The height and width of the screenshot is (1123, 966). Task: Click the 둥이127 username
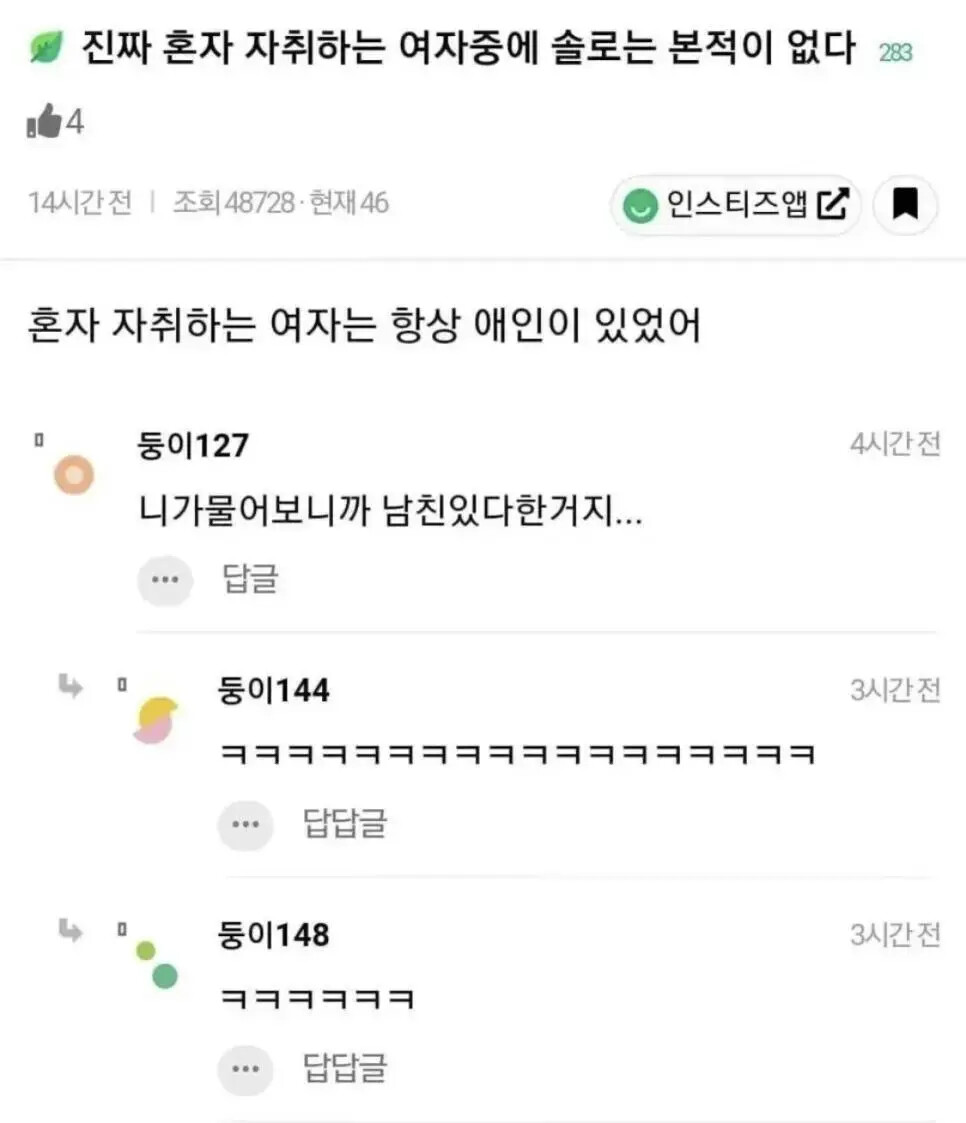pos(193,445)
